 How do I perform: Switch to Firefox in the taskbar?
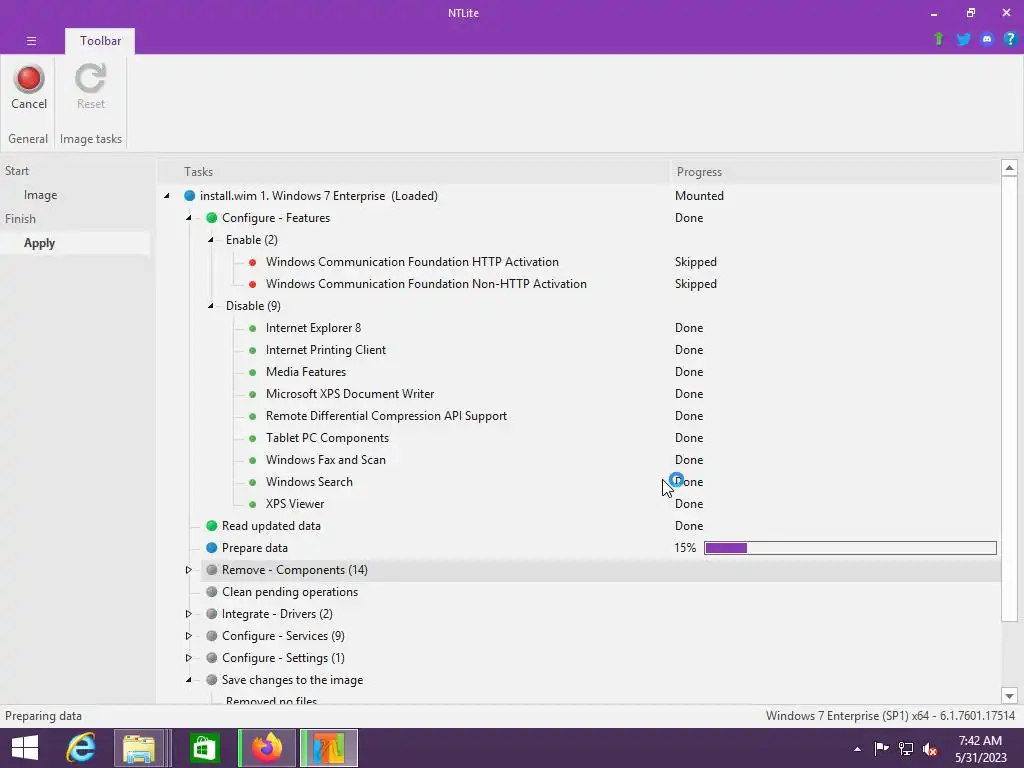tap(267, 748)
